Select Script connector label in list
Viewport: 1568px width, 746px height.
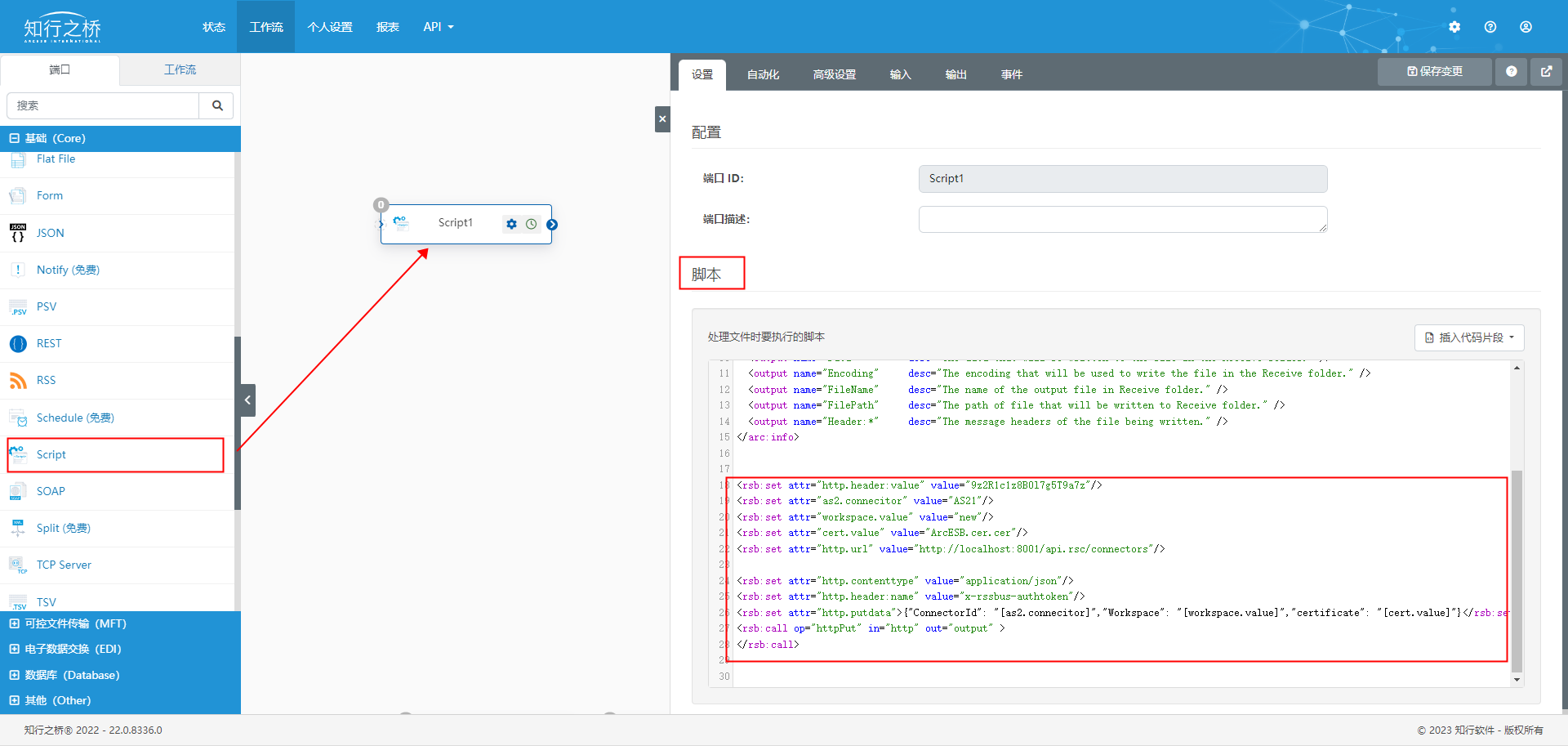coord(51,454)
